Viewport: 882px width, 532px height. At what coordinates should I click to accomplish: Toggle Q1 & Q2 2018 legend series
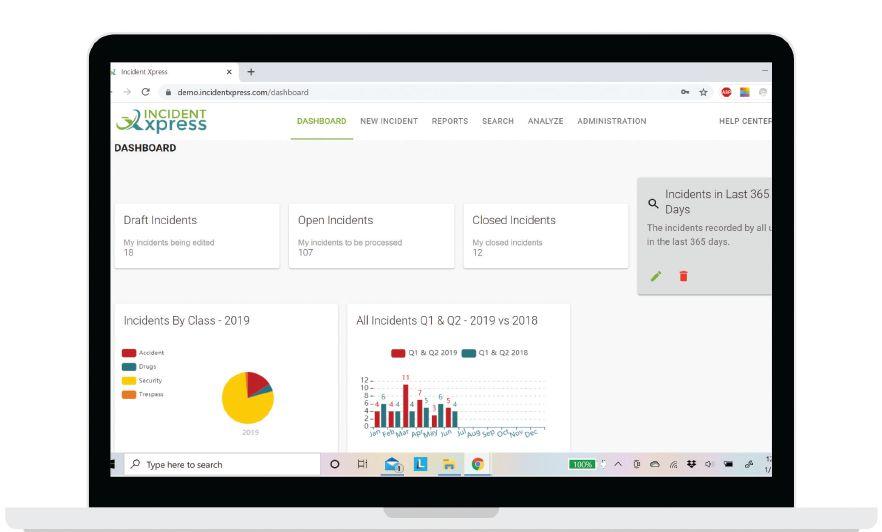494,353
